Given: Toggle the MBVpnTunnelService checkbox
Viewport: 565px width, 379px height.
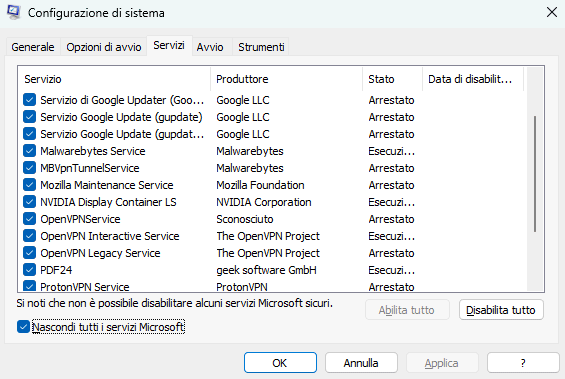Looking at the screenshot, I should 30,168.
